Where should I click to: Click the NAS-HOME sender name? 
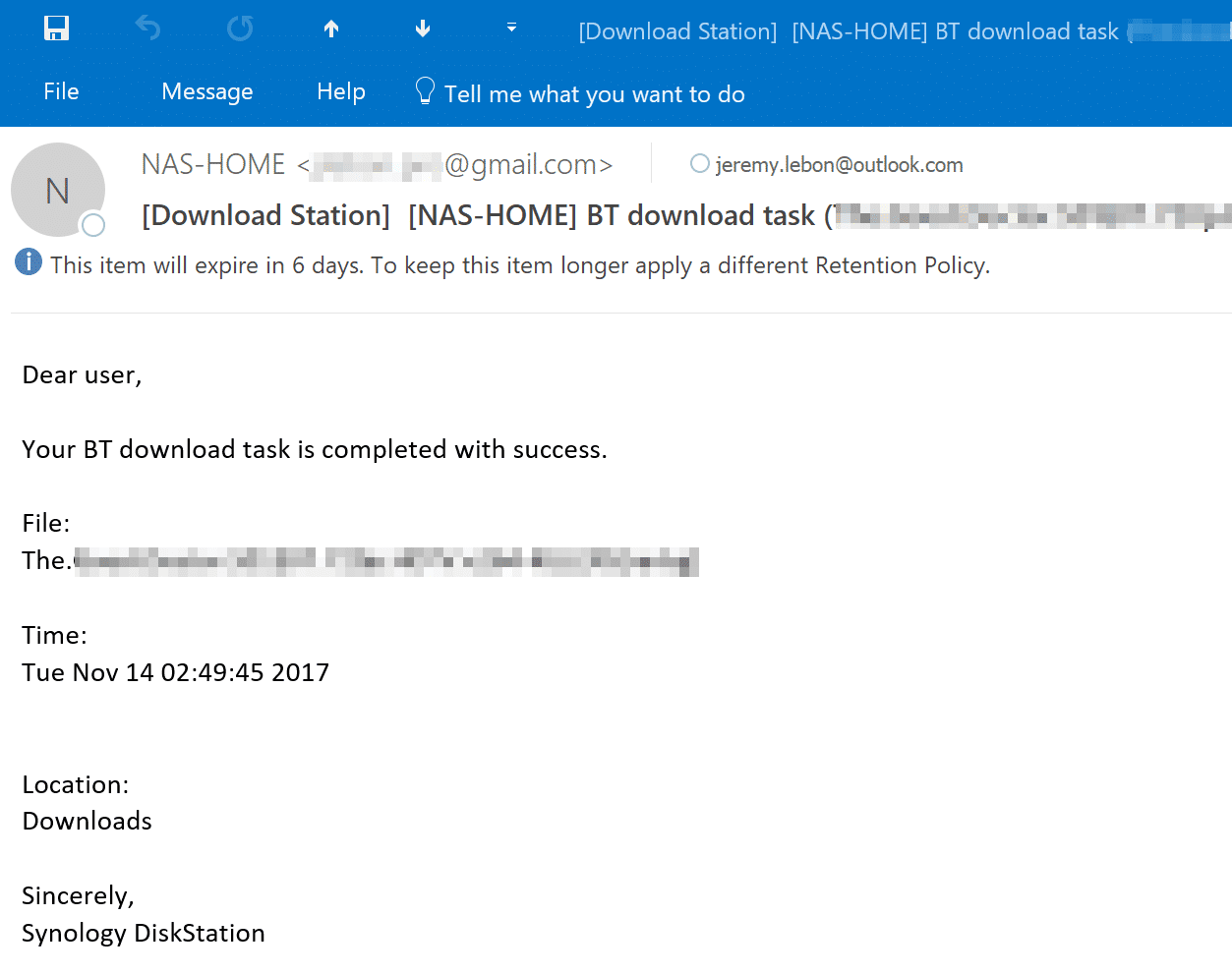(x=213, y=164)
